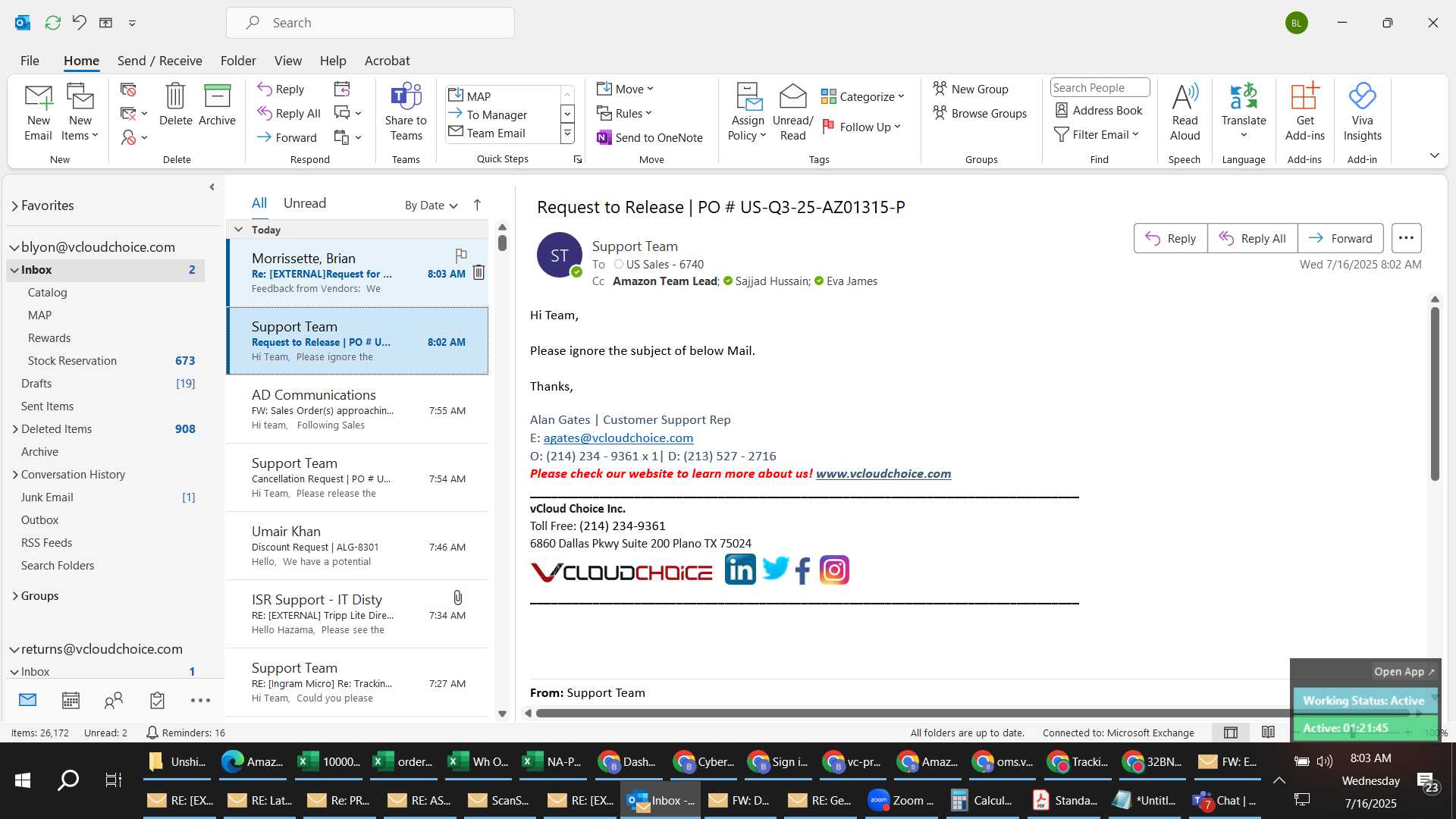The image size is (1456, 819).
Task: Open the Move dropdown
Action: click(625, 89)
